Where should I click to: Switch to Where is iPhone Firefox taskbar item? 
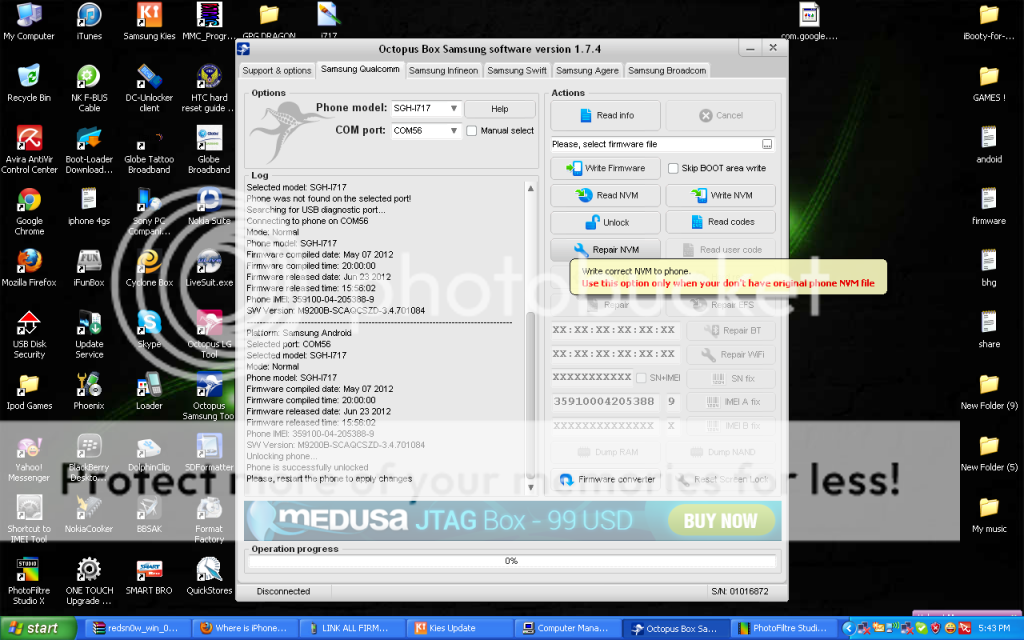pyautogui.click(x=246, y=628)
